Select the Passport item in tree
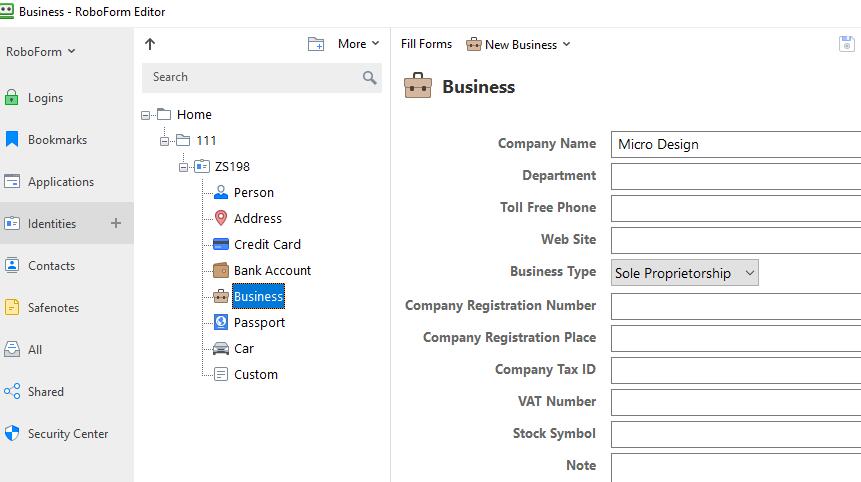861x482 pixels. pos(259,322)
